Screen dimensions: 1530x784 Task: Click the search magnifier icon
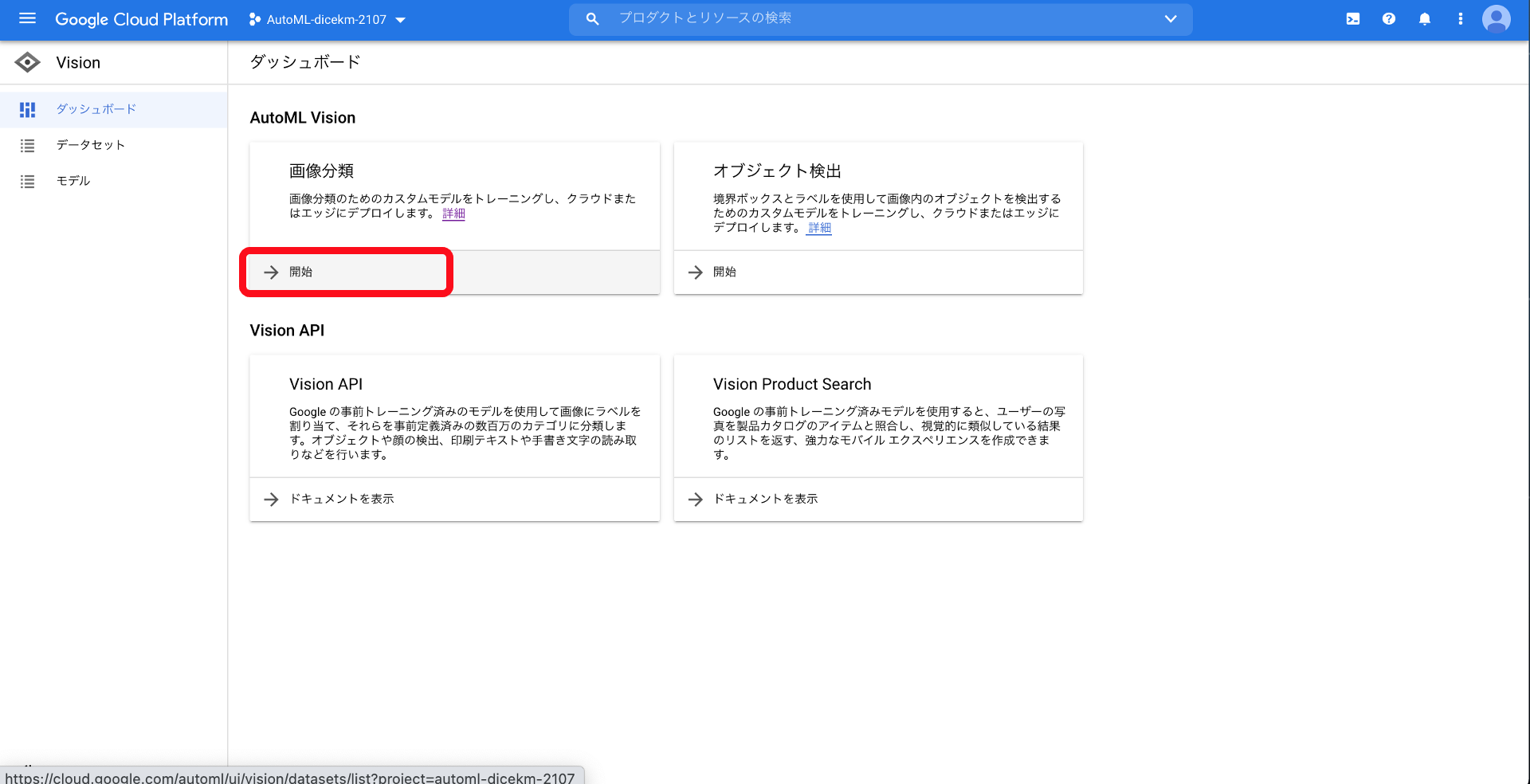click(592, 18)
